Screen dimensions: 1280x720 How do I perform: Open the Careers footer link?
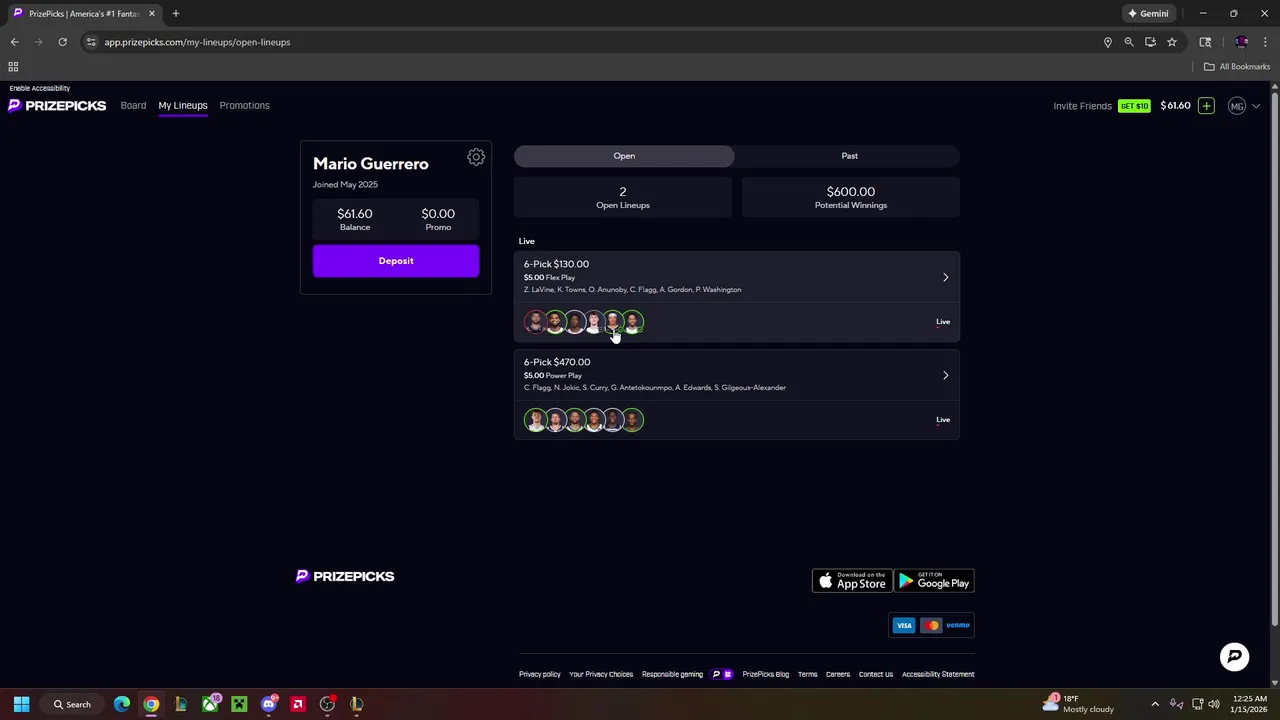click(x=838, y=674)
